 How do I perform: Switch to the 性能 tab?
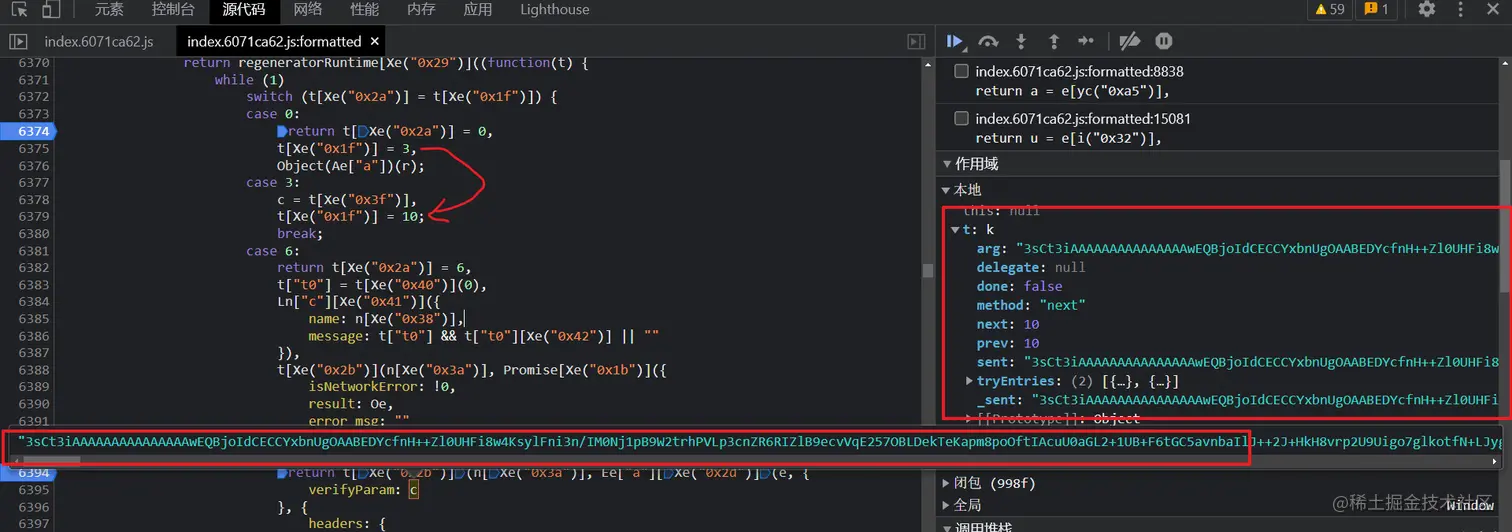364,10
